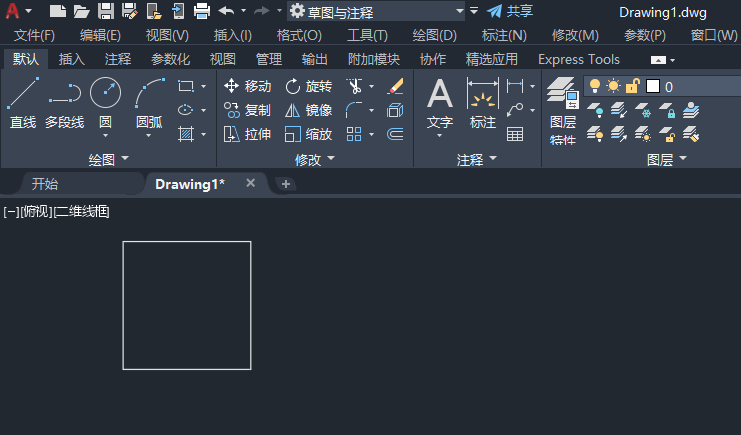Image resolution: width=741 pixels, height=435 pixels.
Task: Click the Rectangle draw icon
Action: (186, 86)
